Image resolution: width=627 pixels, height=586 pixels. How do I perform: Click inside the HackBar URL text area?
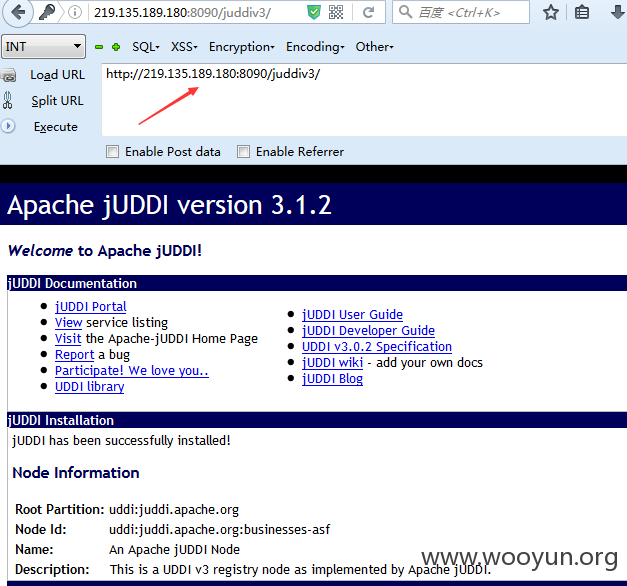coord(364,99)
